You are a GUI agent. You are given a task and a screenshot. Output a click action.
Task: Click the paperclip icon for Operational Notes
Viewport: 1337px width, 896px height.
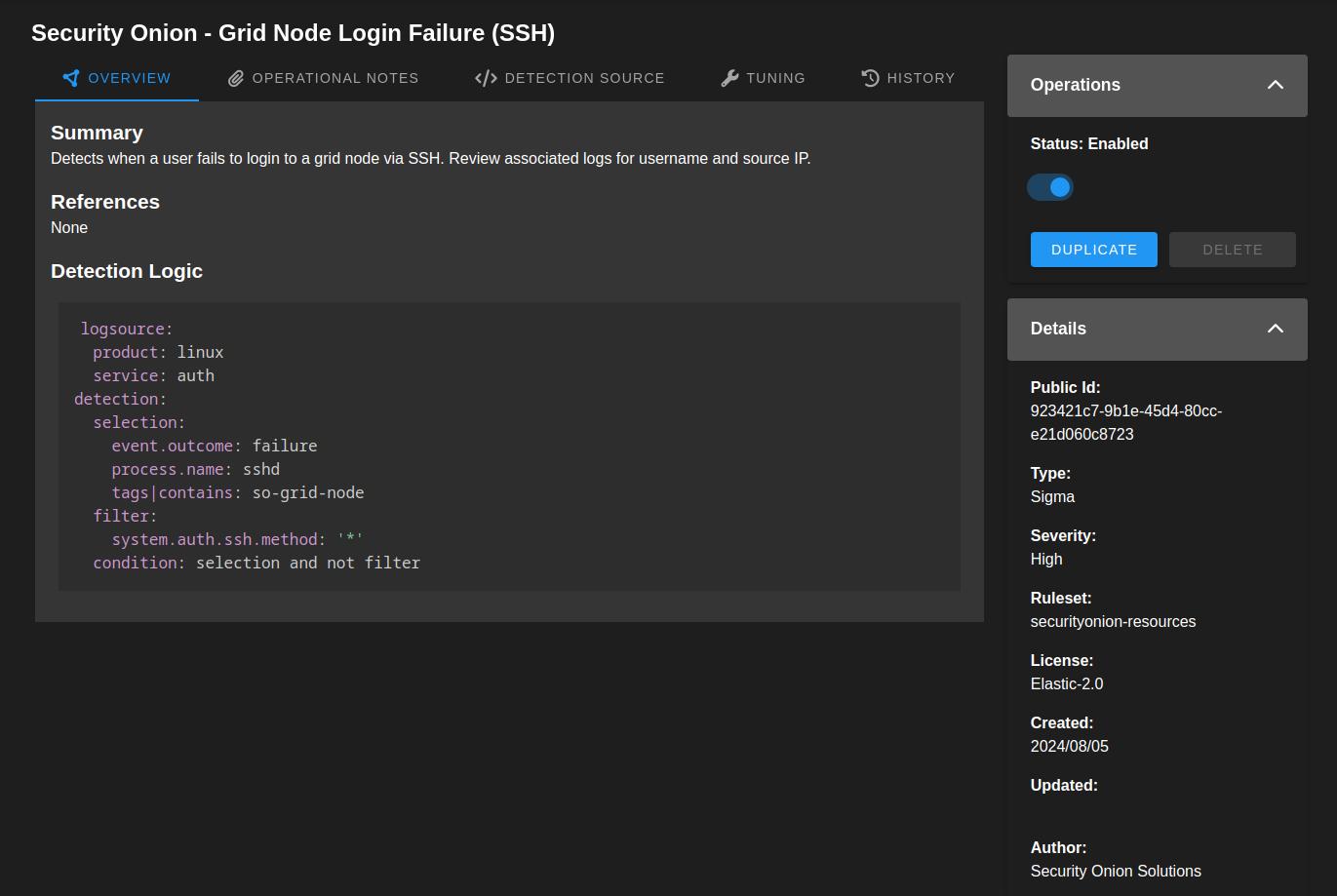236,78
